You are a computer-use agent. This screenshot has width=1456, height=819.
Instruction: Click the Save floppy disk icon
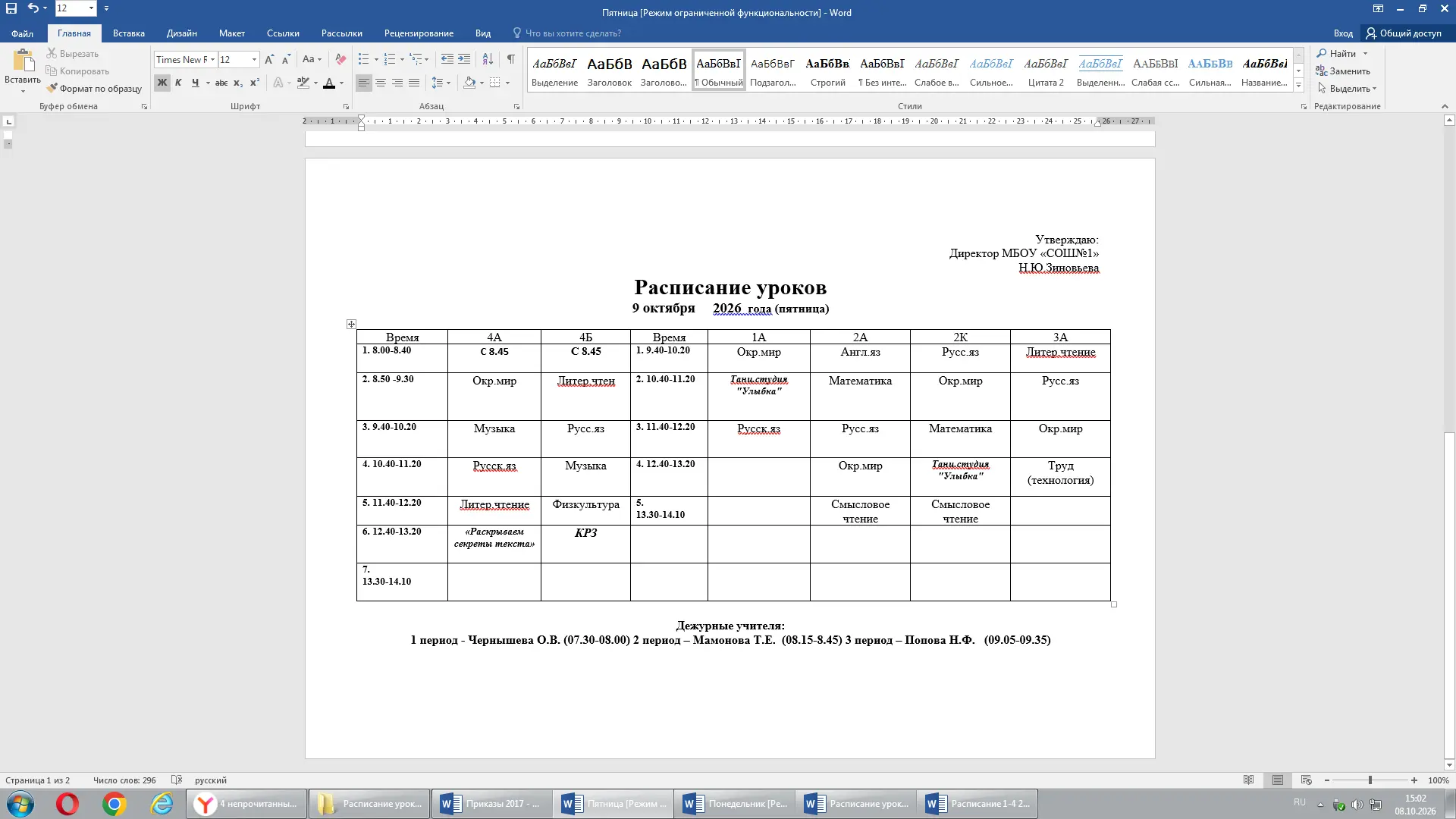(x=11, y=8)
